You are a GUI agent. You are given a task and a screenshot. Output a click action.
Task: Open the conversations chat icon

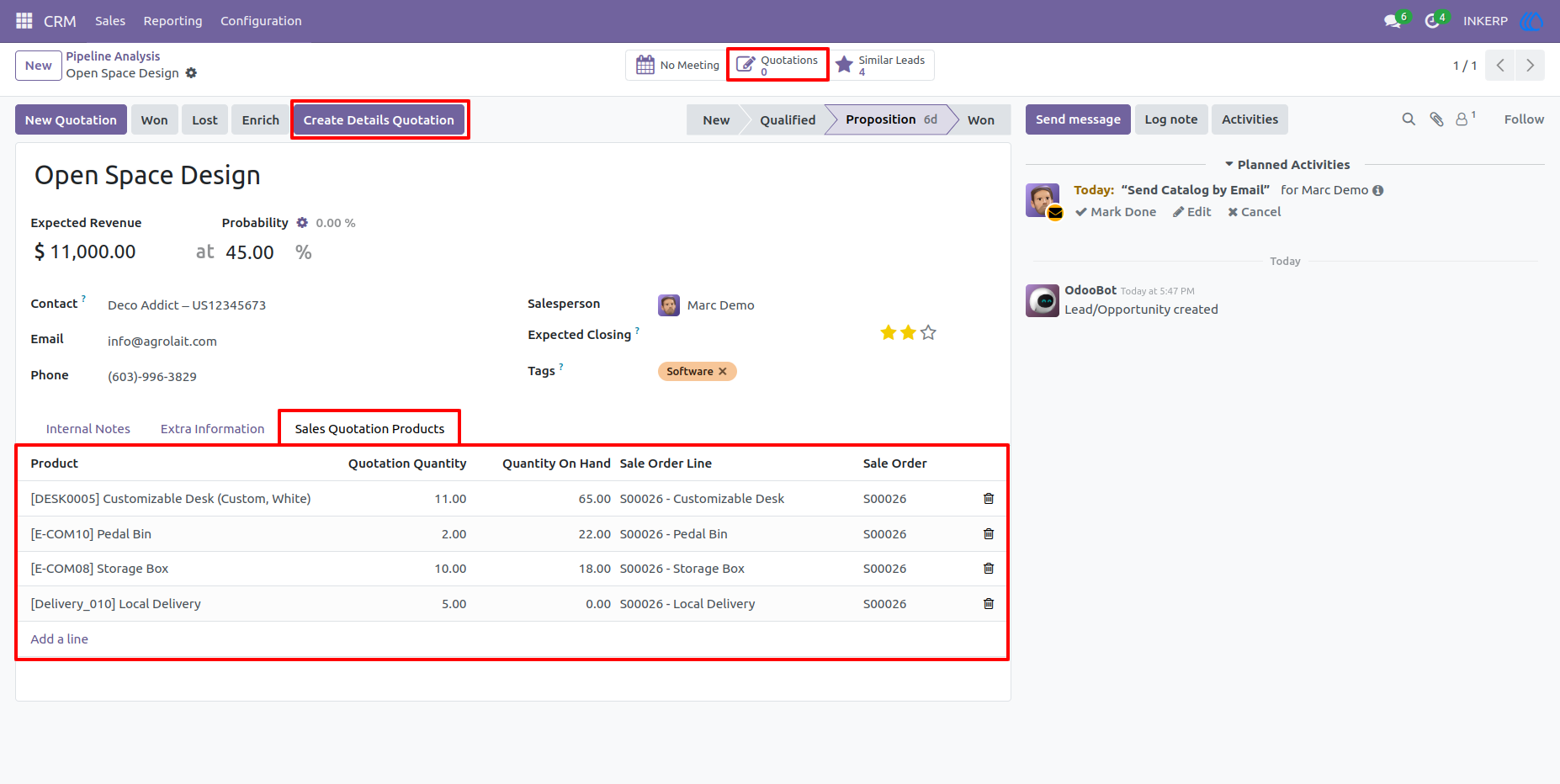(x=1393, y=21)
